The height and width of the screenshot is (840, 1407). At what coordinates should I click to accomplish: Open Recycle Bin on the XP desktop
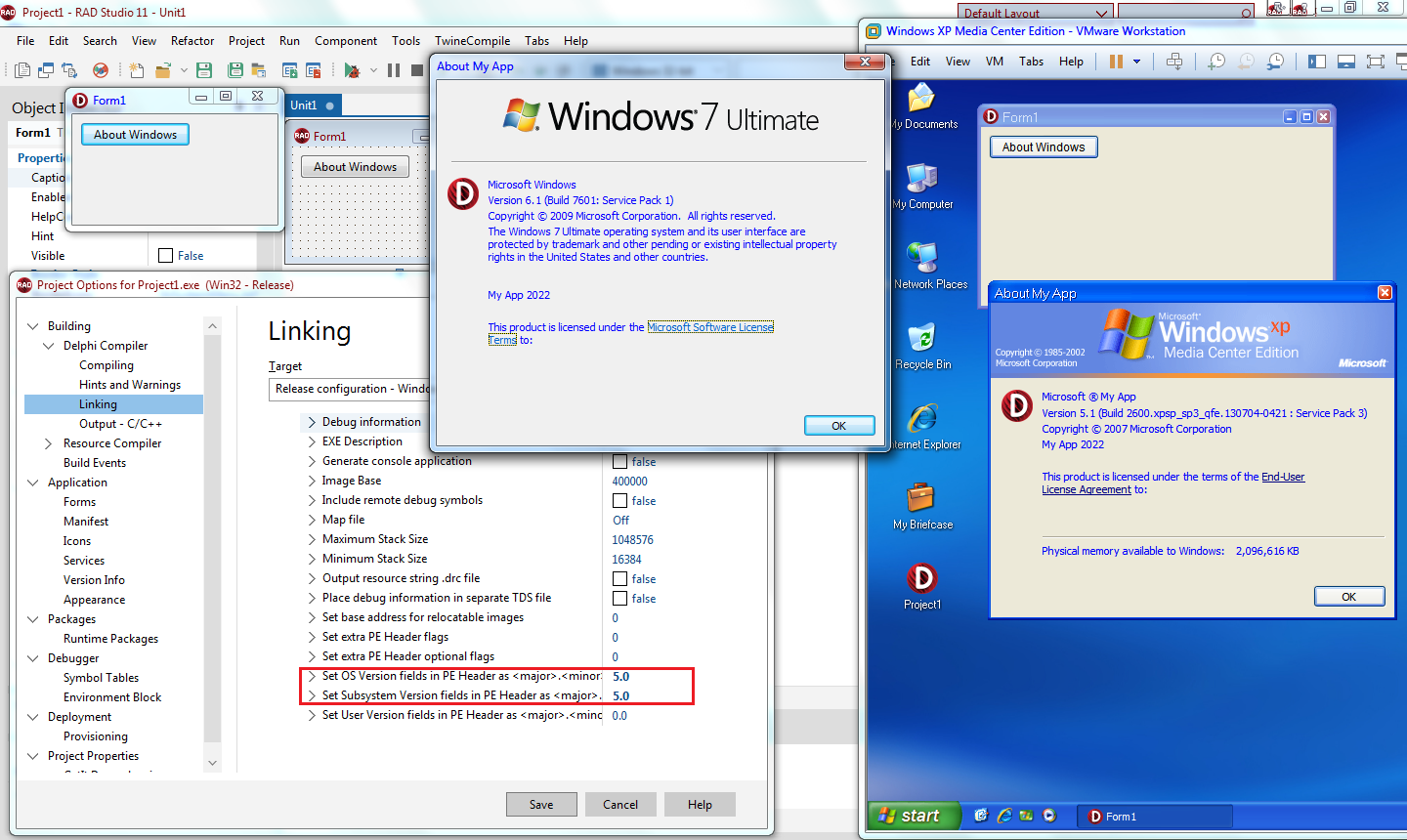(x=922, y=347)
